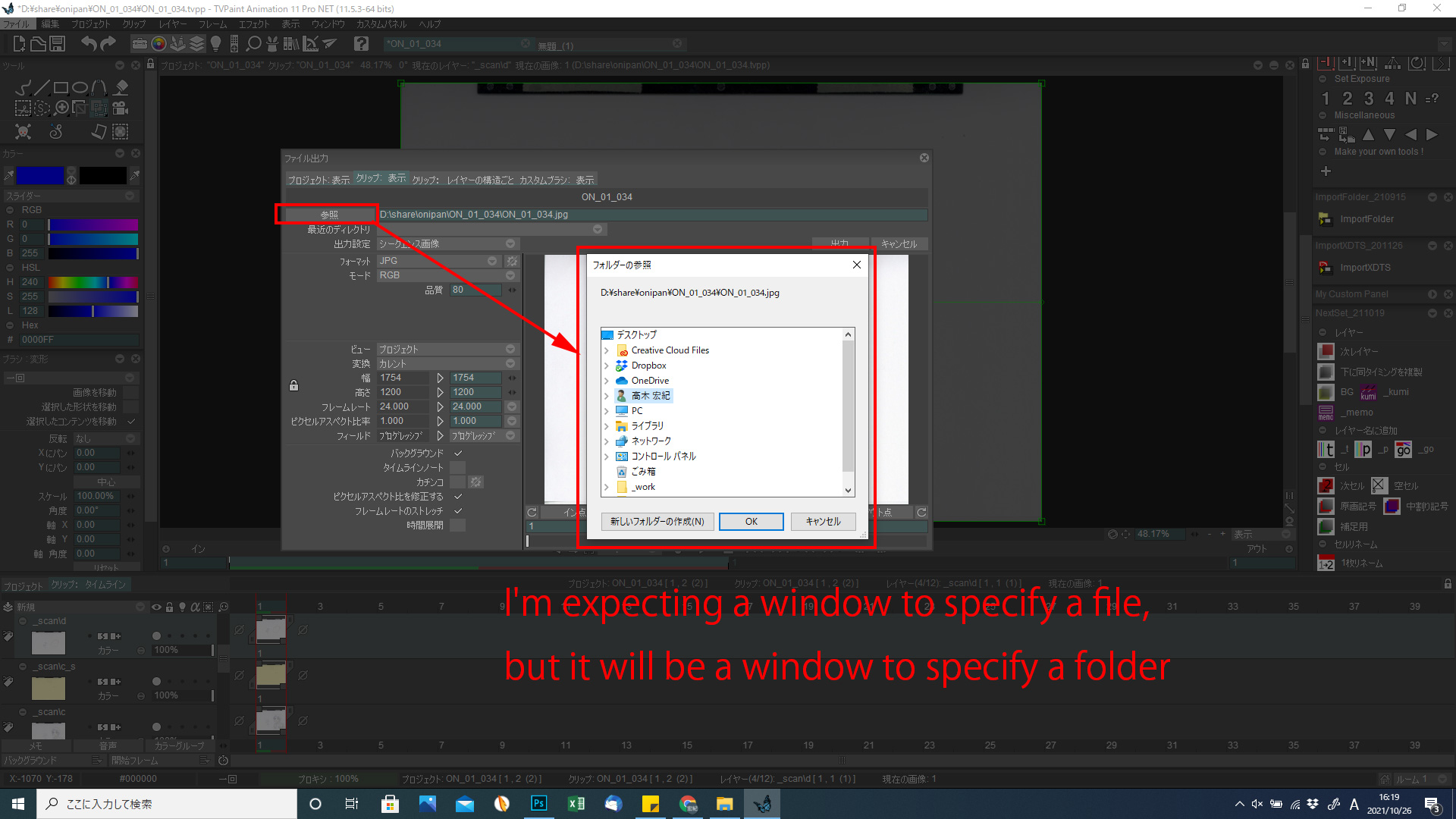The height and width of the screenshot is (819, 1456).
Task: Toggle the light table bulb icon
Action: (x=215, y=44)
